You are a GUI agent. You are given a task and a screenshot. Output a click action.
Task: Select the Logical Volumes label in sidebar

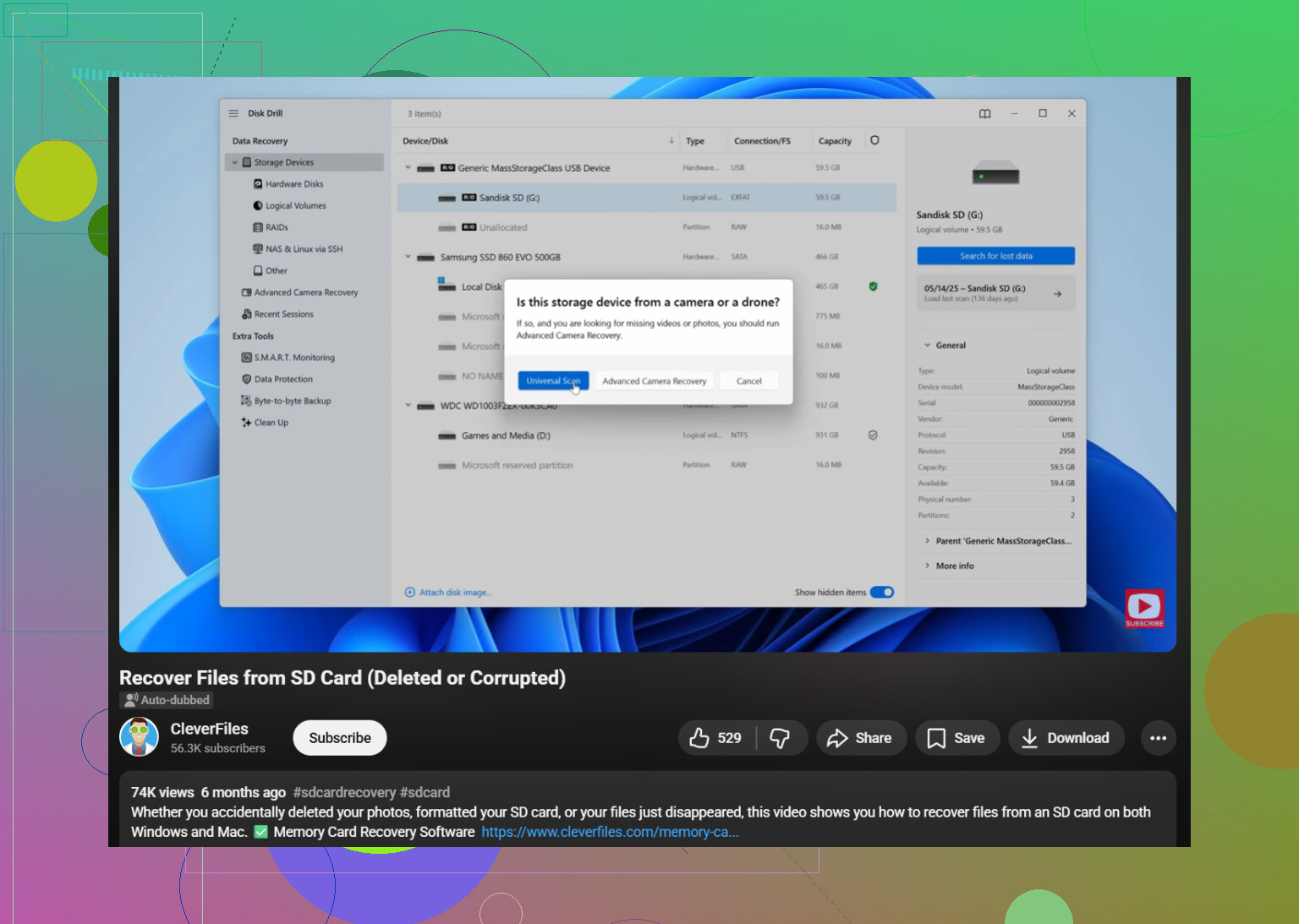click(x=296, y=205)
